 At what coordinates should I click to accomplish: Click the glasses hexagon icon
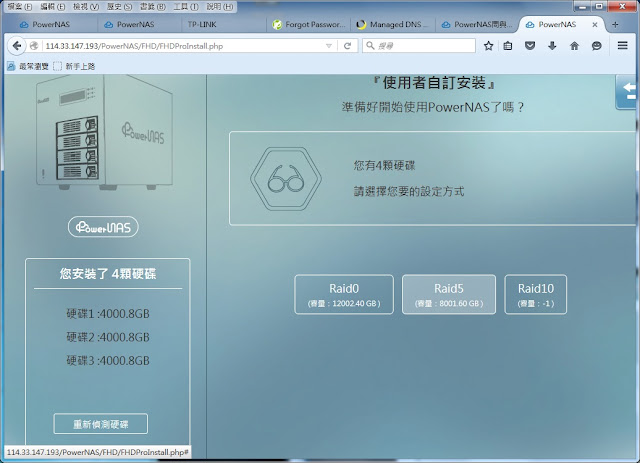[x=286, y=178]
